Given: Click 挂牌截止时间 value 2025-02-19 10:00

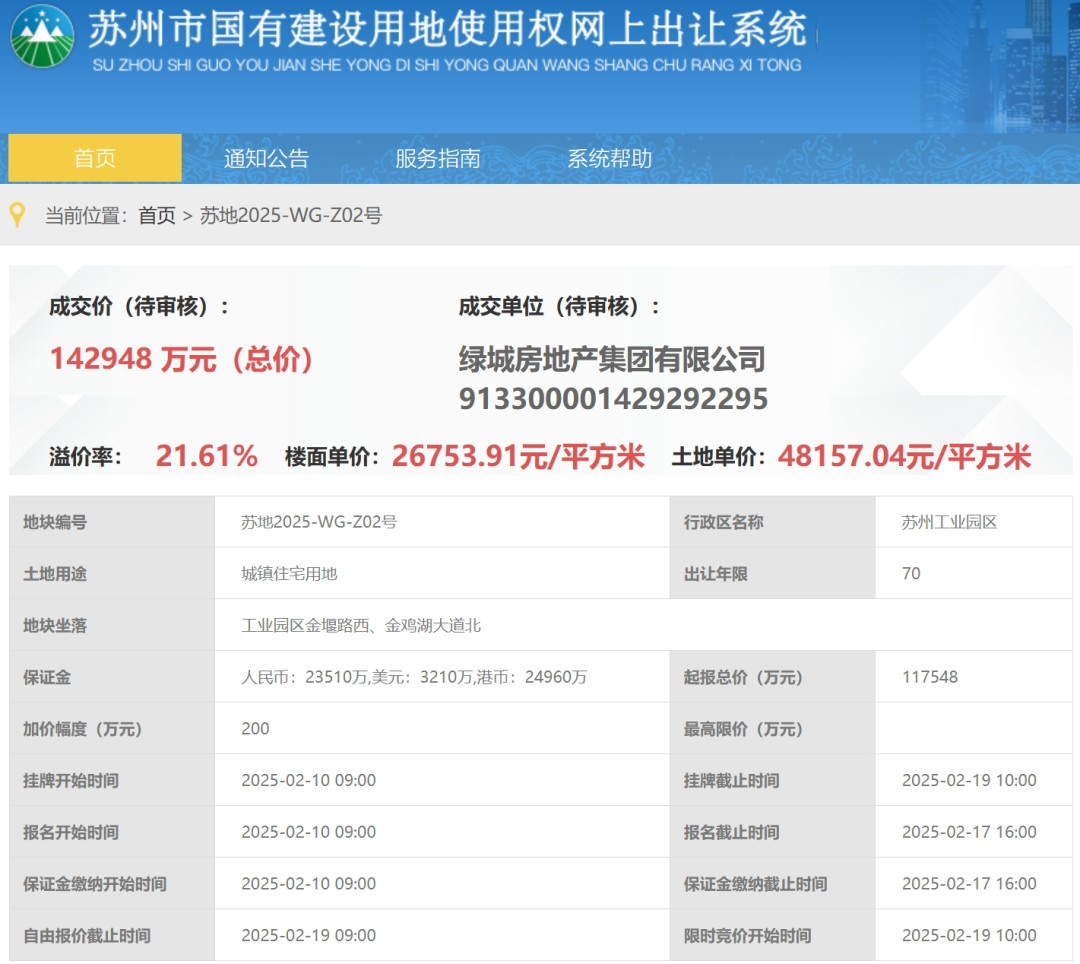Looking at the screenshot, I should pyautogui.click(x=969, y=780).
